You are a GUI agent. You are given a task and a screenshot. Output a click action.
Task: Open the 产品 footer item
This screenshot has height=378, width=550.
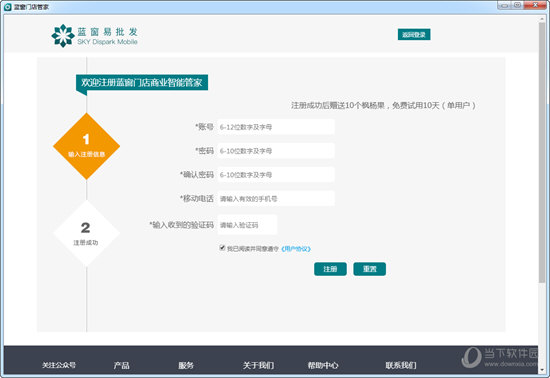[121, 365]
